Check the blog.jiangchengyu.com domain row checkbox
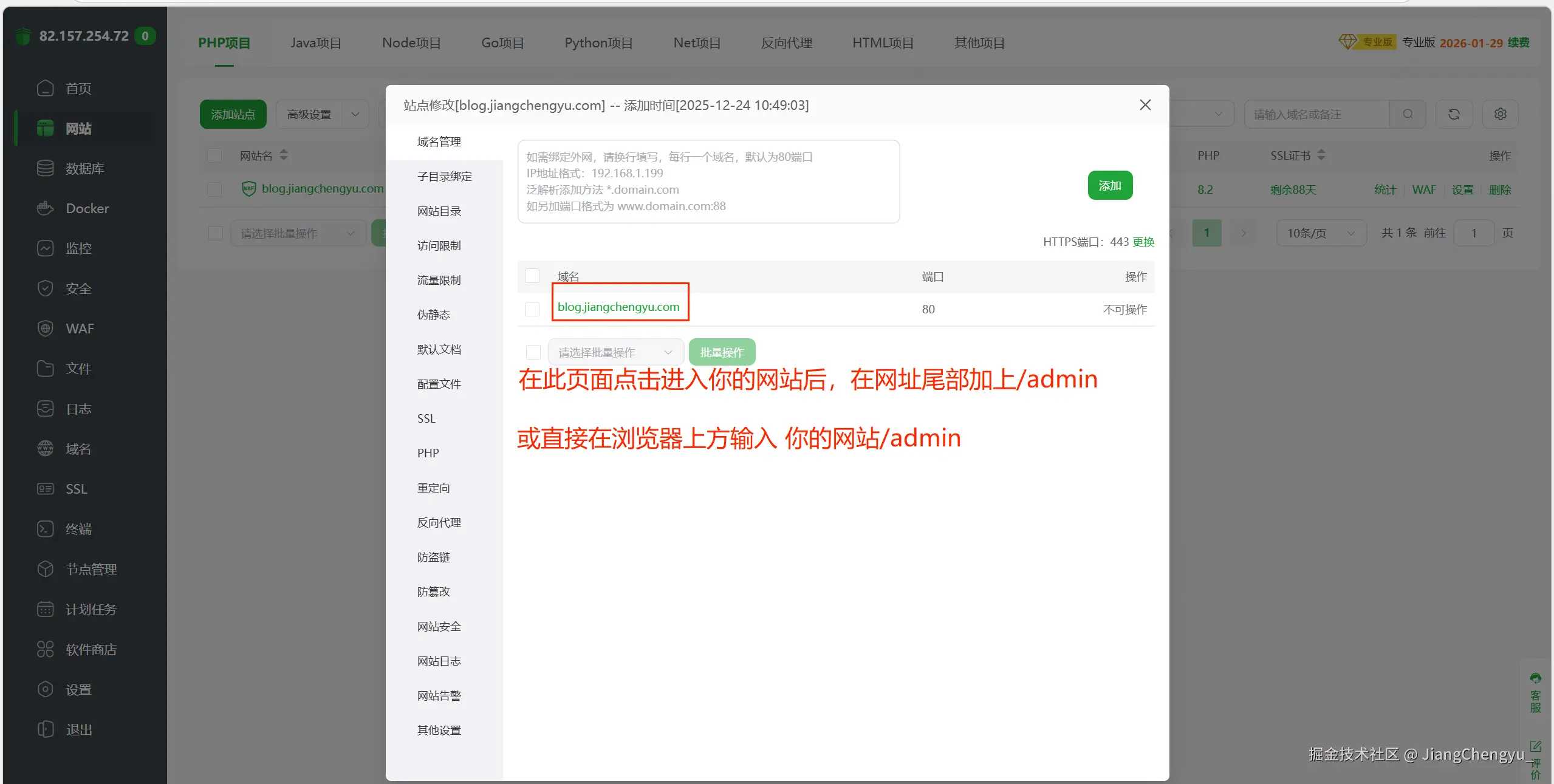The image size is (1554, 784). 532,309
